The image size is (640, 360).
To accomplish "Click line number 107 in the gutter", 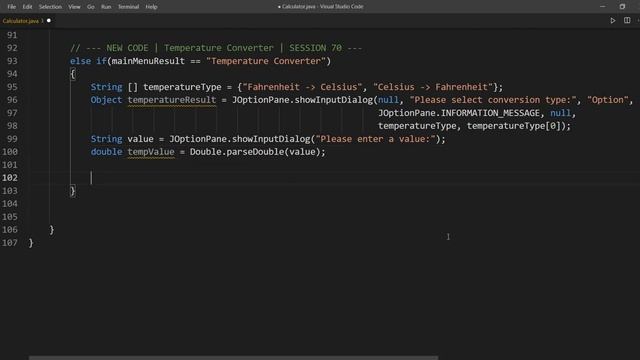I will (10, 243).
